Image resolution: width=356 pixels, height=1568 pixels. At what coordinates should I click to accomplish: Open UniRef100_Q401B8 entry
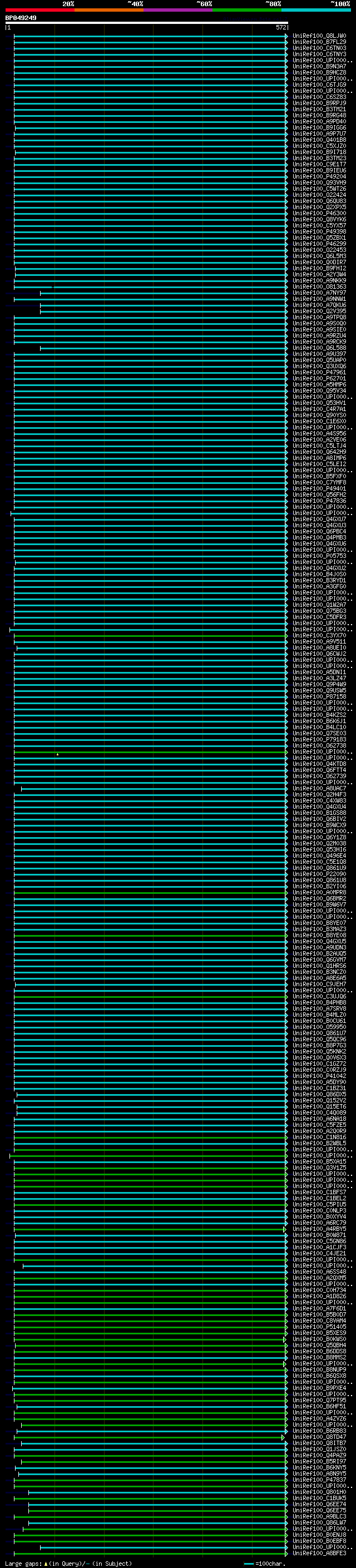click(319, 140)
